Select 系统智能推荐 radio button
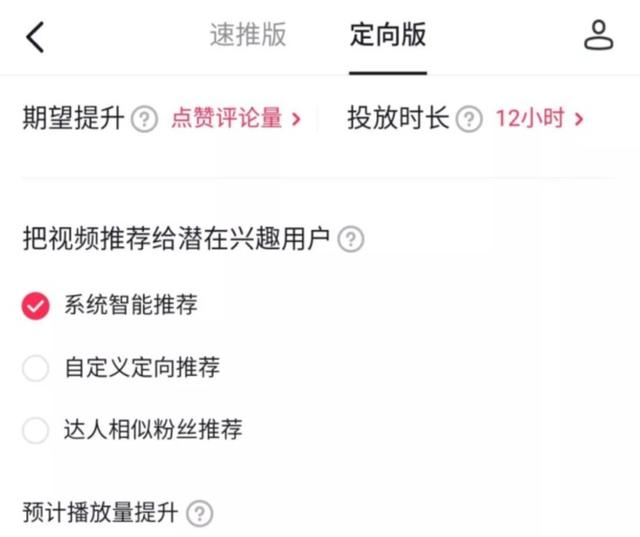This screenshot has height=537, width=640. click(35, 306)
